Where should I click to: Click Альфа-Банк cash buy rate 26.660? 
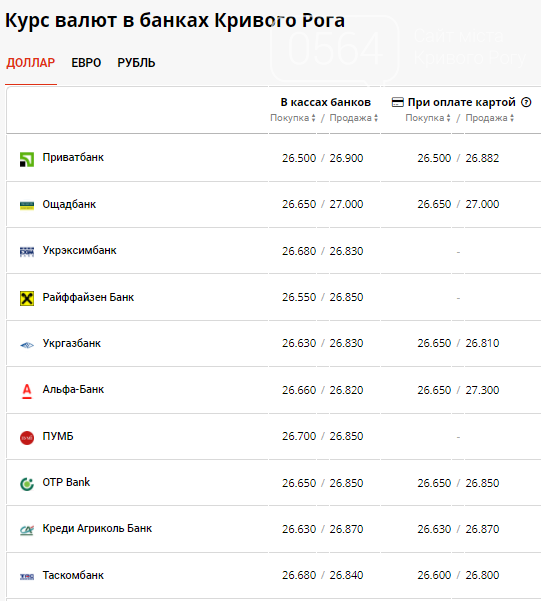[x=299, y=390]
